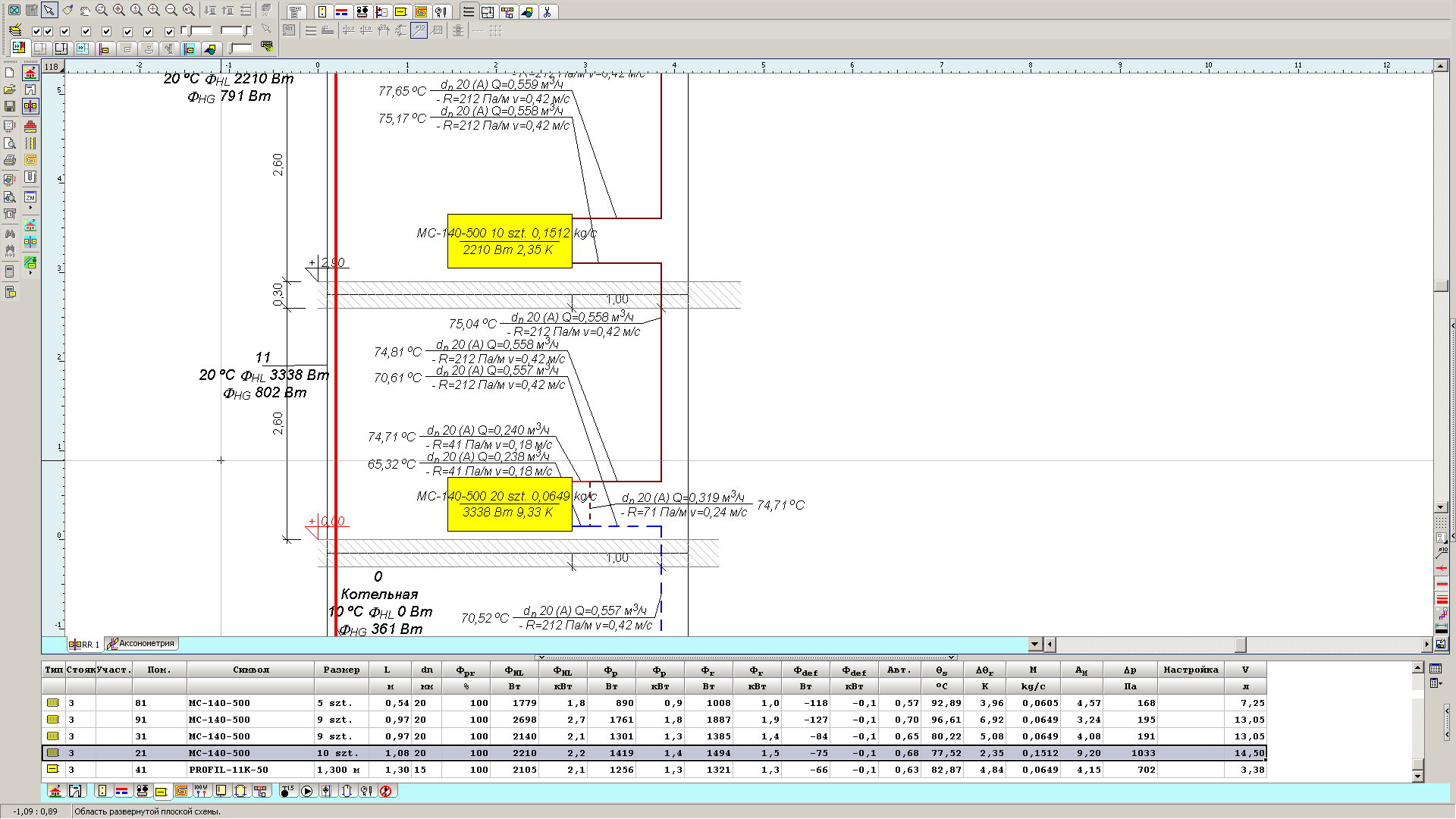Click the Символ column header
The image size is (1456, 819).
pos(251,670)
